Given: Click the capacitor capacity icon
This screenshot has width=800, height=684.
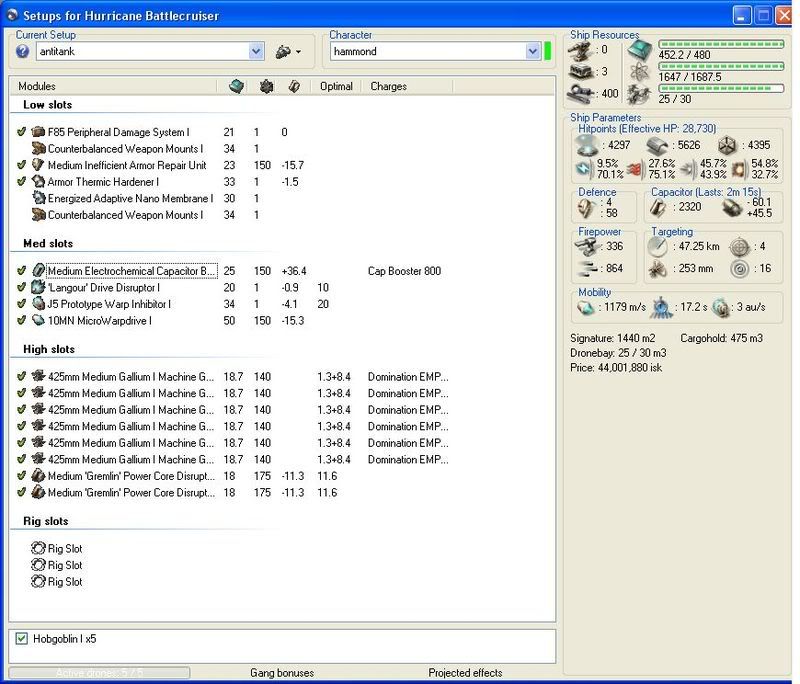Looking at the screenshot, I should 659,207.
